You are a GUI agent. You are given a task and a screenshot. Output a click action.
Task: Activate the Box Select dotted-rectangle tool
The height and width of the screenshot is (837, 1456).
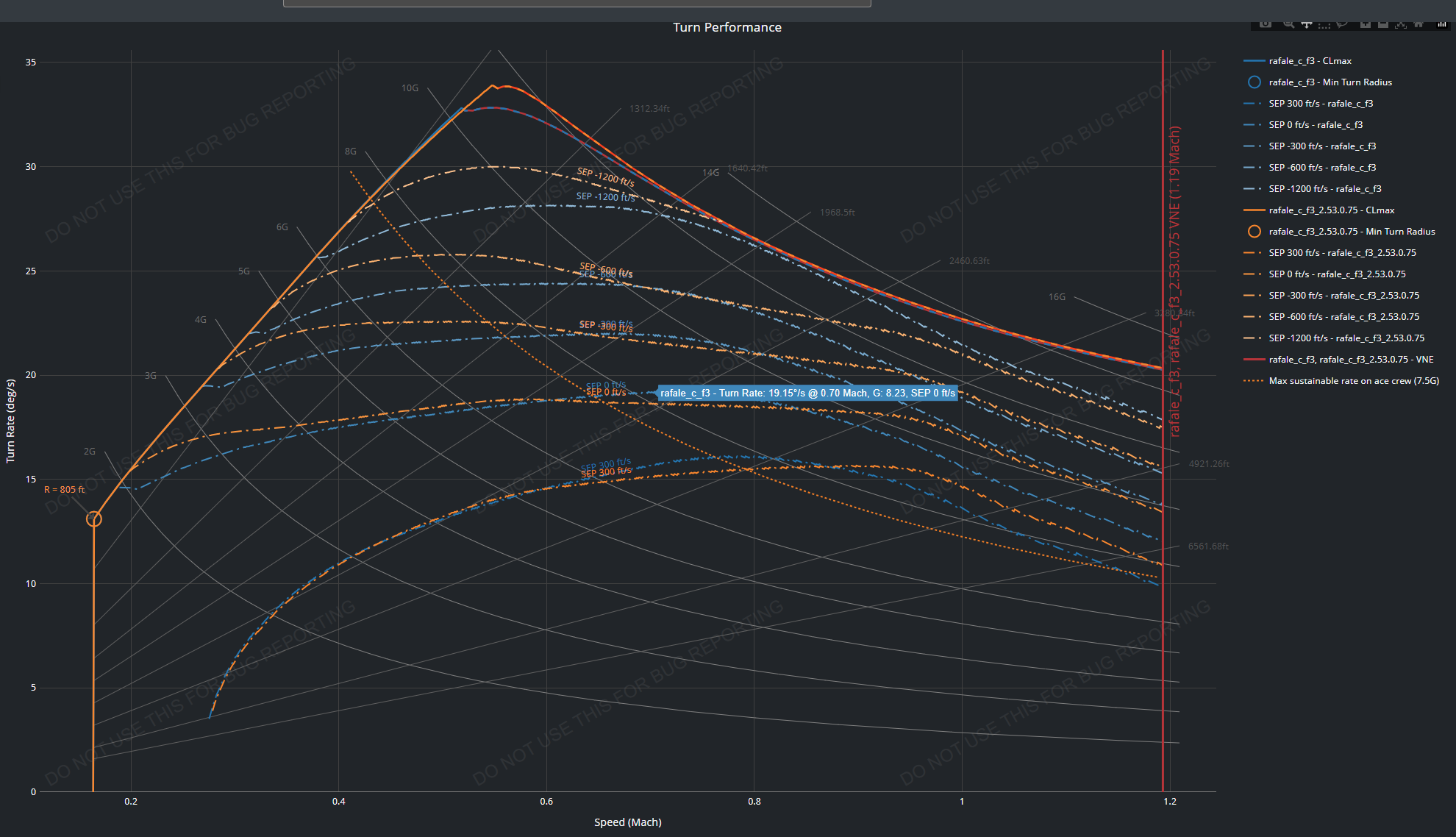[x=1324, y=26]
